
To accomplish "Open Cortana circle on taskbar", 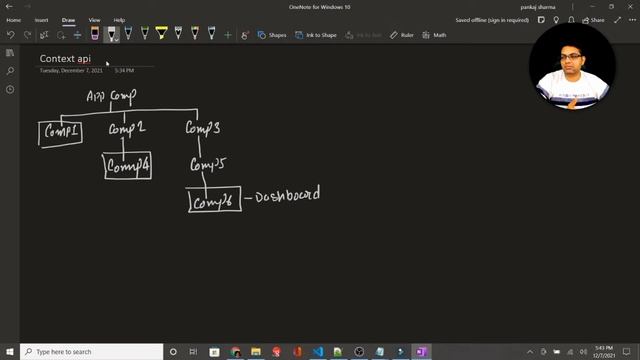I will pos(173,351).
